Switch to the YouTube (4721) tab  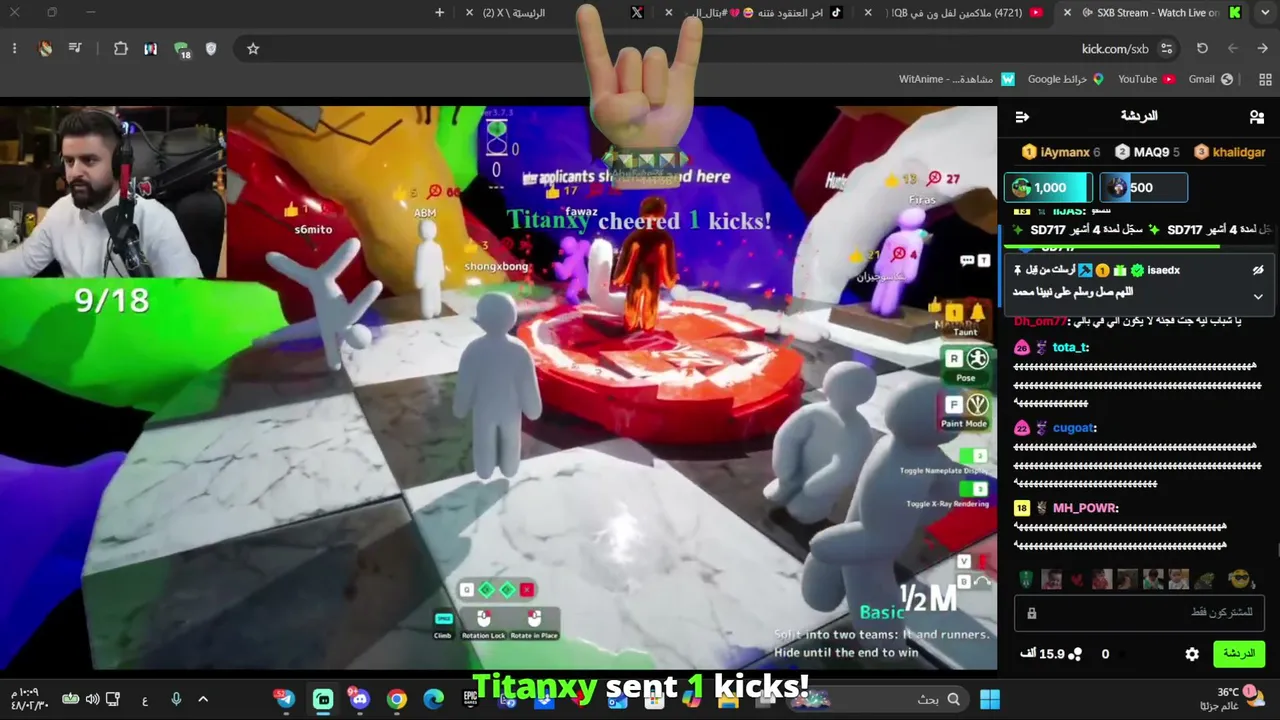965,13
